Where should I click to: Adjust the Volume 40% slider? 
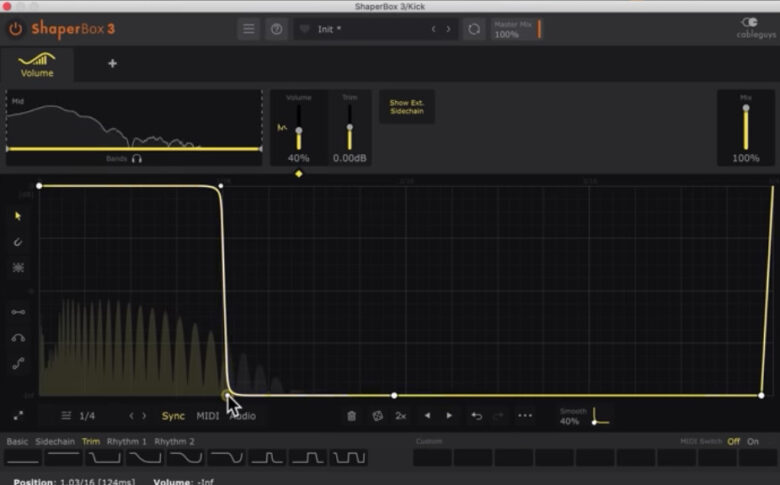[298, 127]
